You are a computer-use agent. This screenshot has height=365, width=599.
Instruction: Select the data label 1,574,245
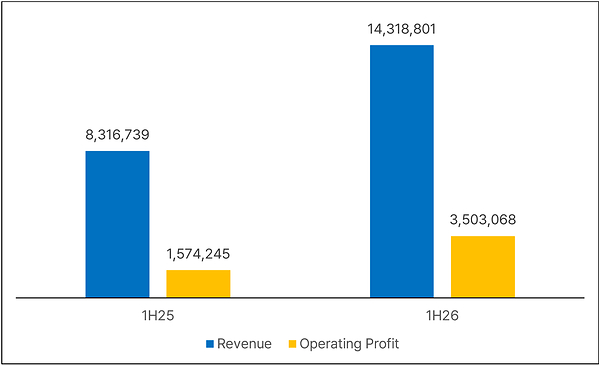198,254
